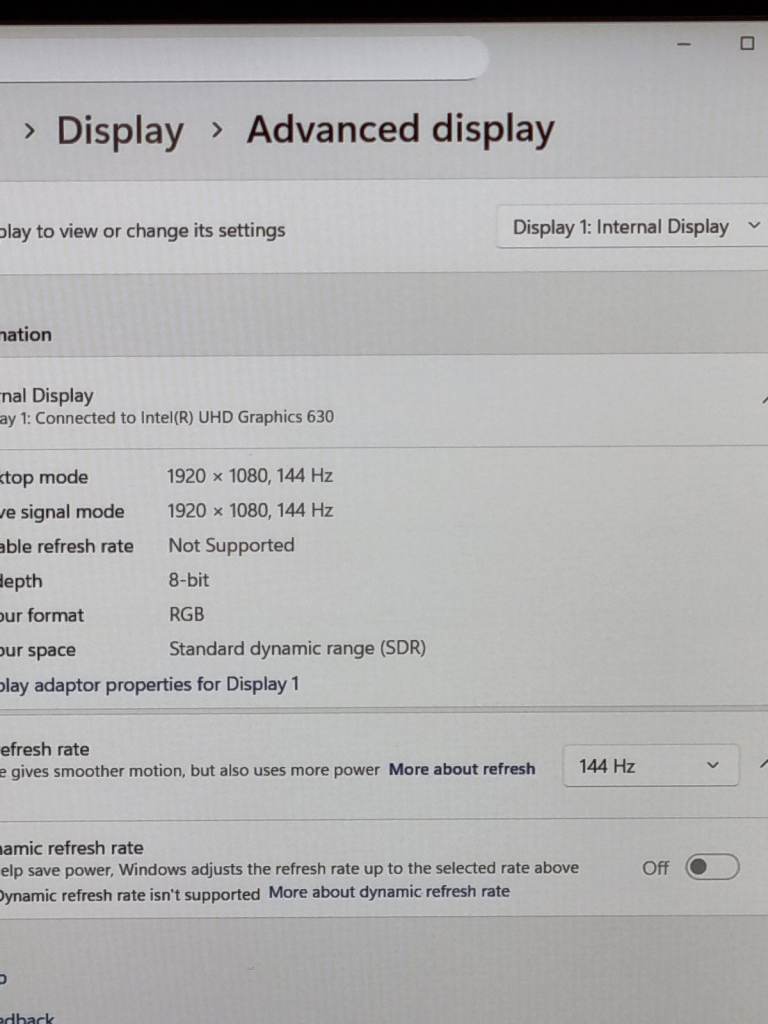The width and height of the screenshot is (768, 1024).
Task: Click Standard dynamic range (SDR) value
Action: tap(297, 649)
